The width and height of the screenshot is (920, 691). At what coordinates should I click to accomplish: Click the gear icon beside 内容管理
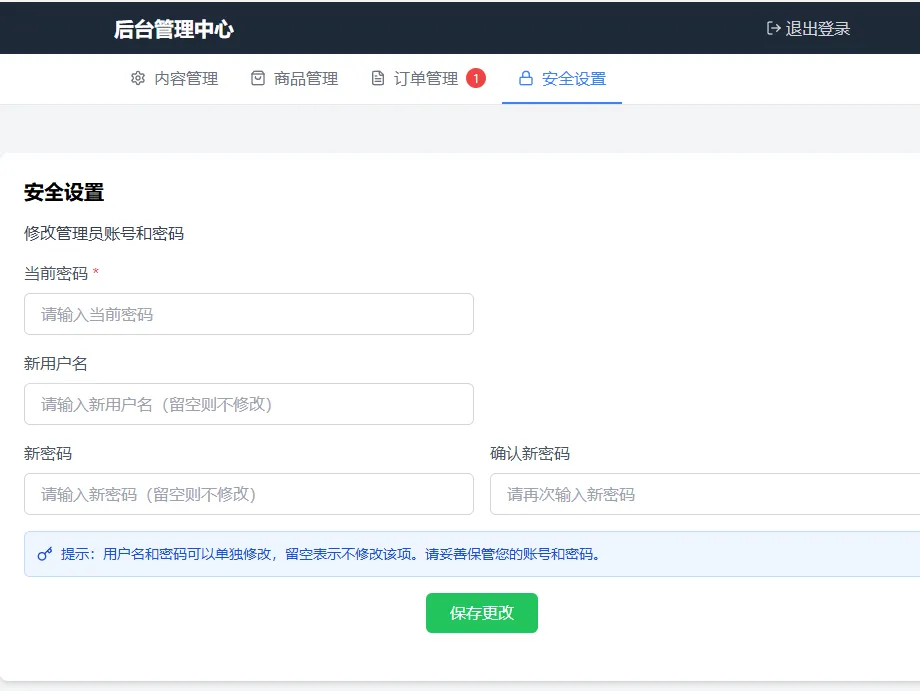click(x=138, y=77)
